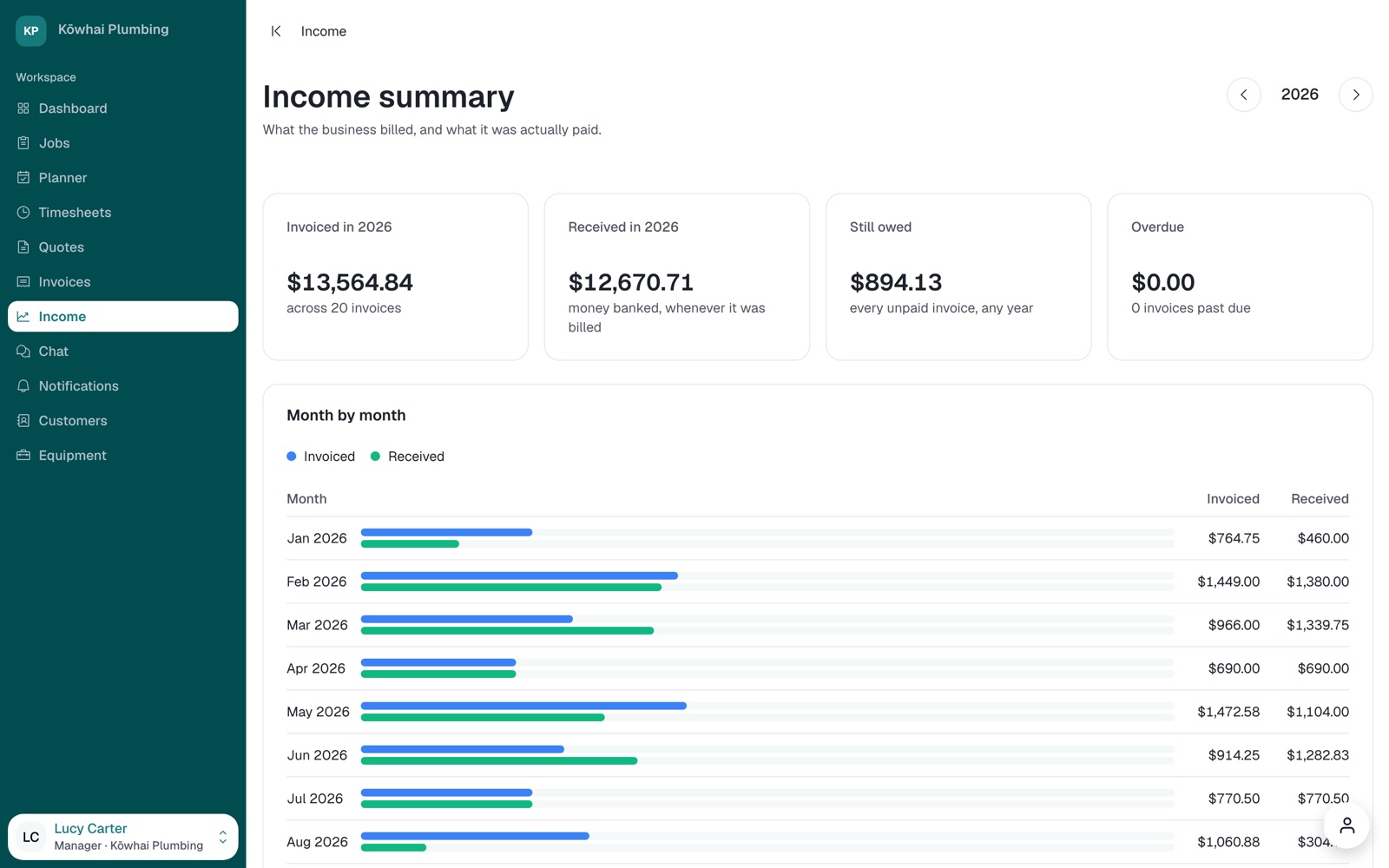
Task: Go to previous year 2025
Action: pyautogui.click(x=1243, y=95)
